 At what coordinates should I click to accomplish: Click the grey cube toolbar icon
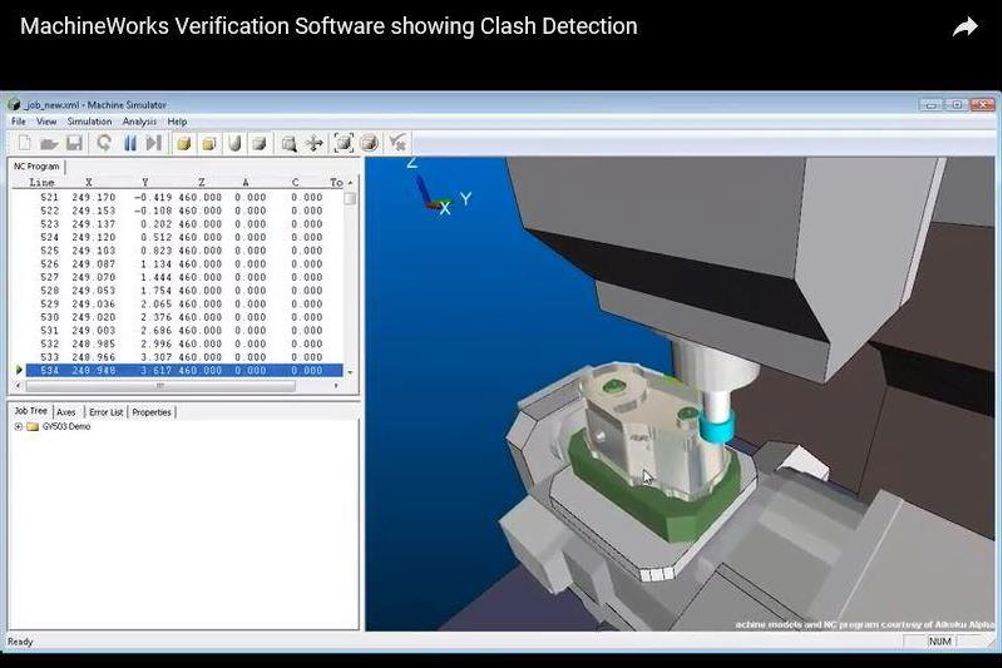pos(259,144)
